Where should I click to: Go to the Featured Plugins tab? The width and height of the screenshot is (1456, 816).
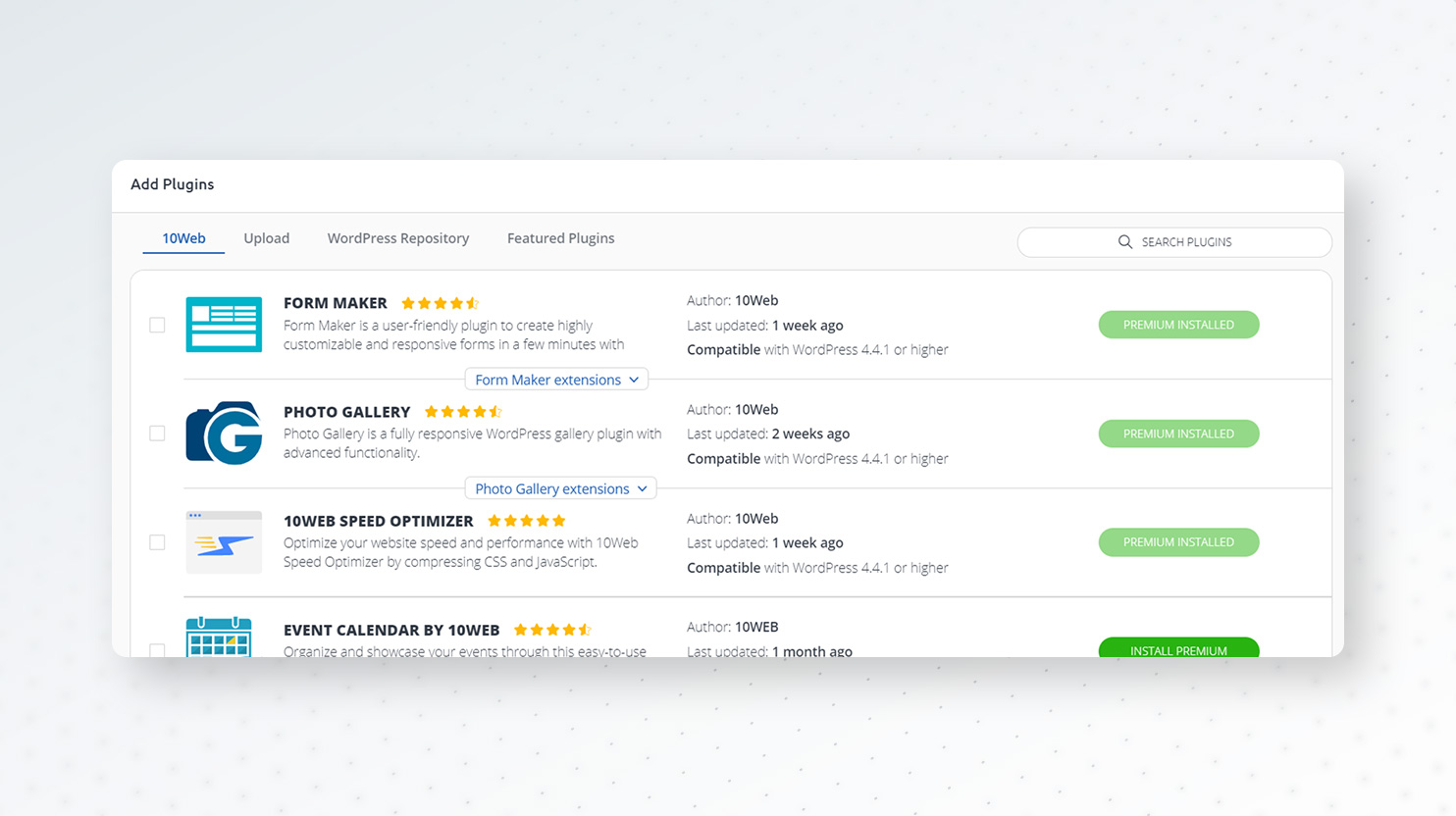click(x=561, y=238)
